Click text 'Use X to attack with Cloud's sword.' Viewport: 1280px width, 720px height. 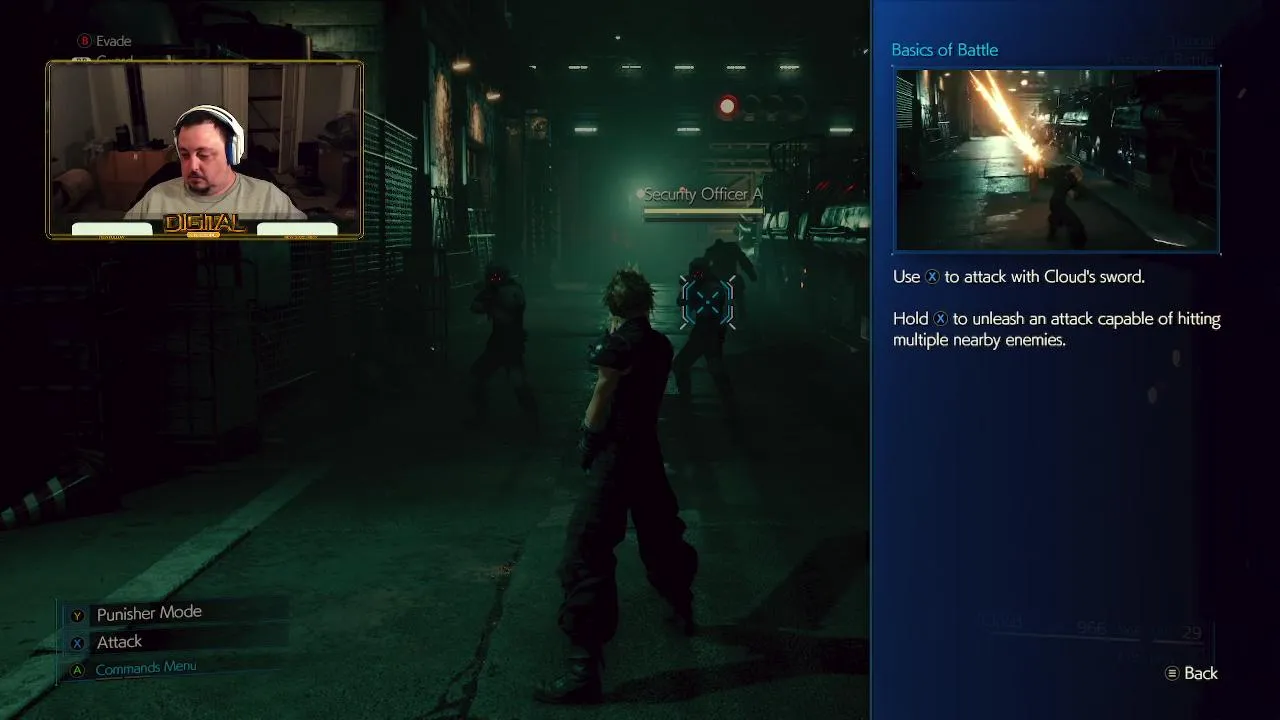[1019, 277]
